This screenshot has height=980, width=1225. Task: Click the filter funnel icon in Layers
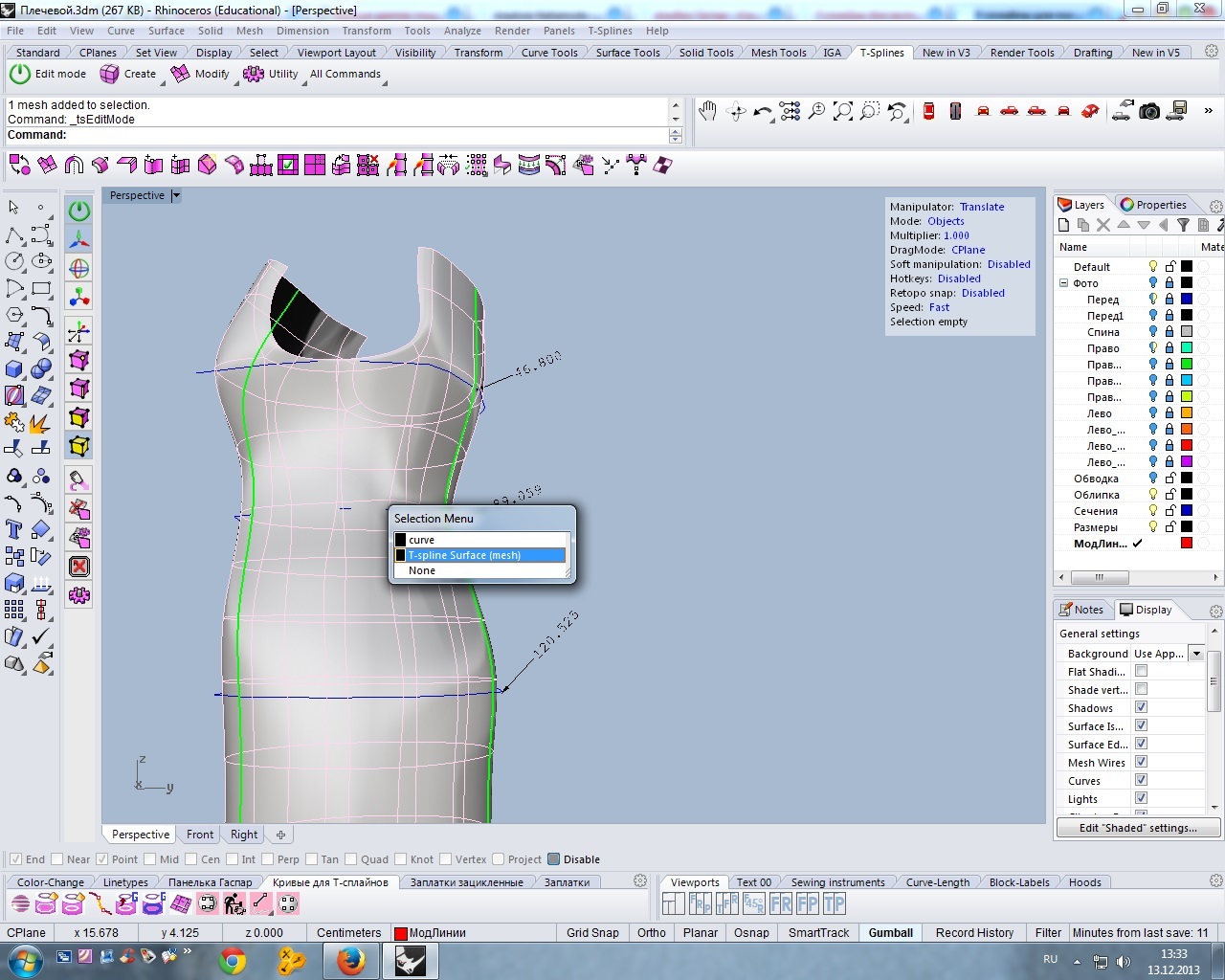pyautogui.click(x=1183, y=225)
